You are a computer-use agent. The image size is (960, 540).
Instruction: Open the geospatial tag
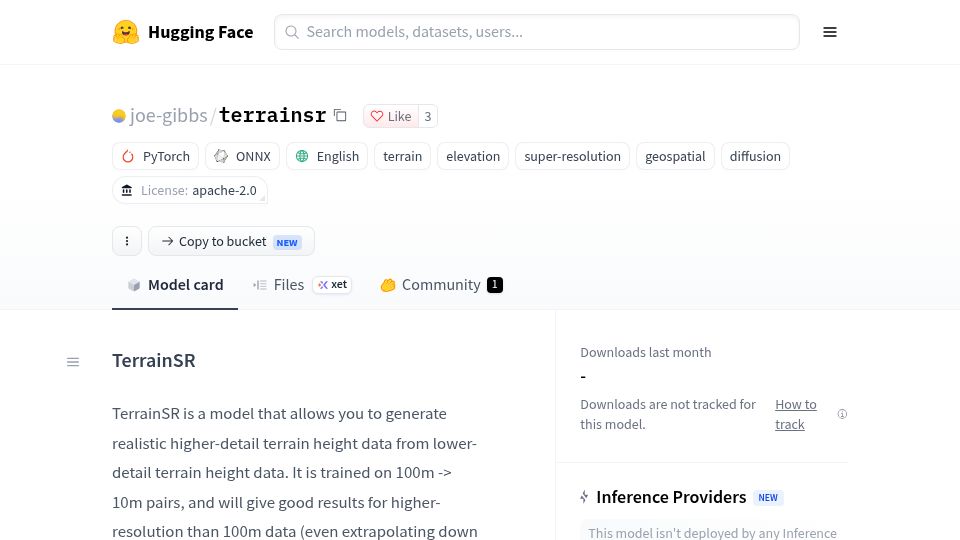[x=675, y=156]
